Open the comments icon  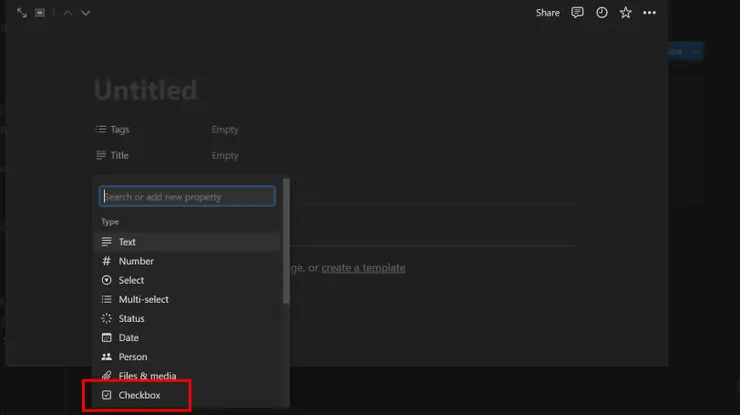pos(577,13)
